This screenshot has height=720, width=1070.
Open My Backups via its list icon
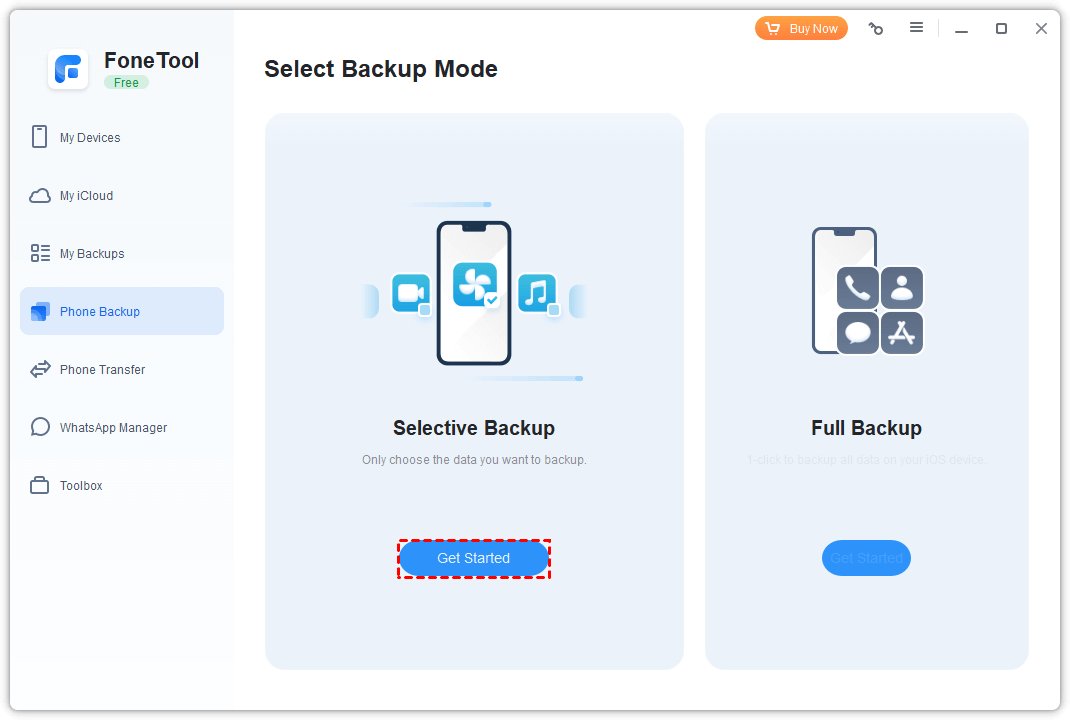pos(40,253)
